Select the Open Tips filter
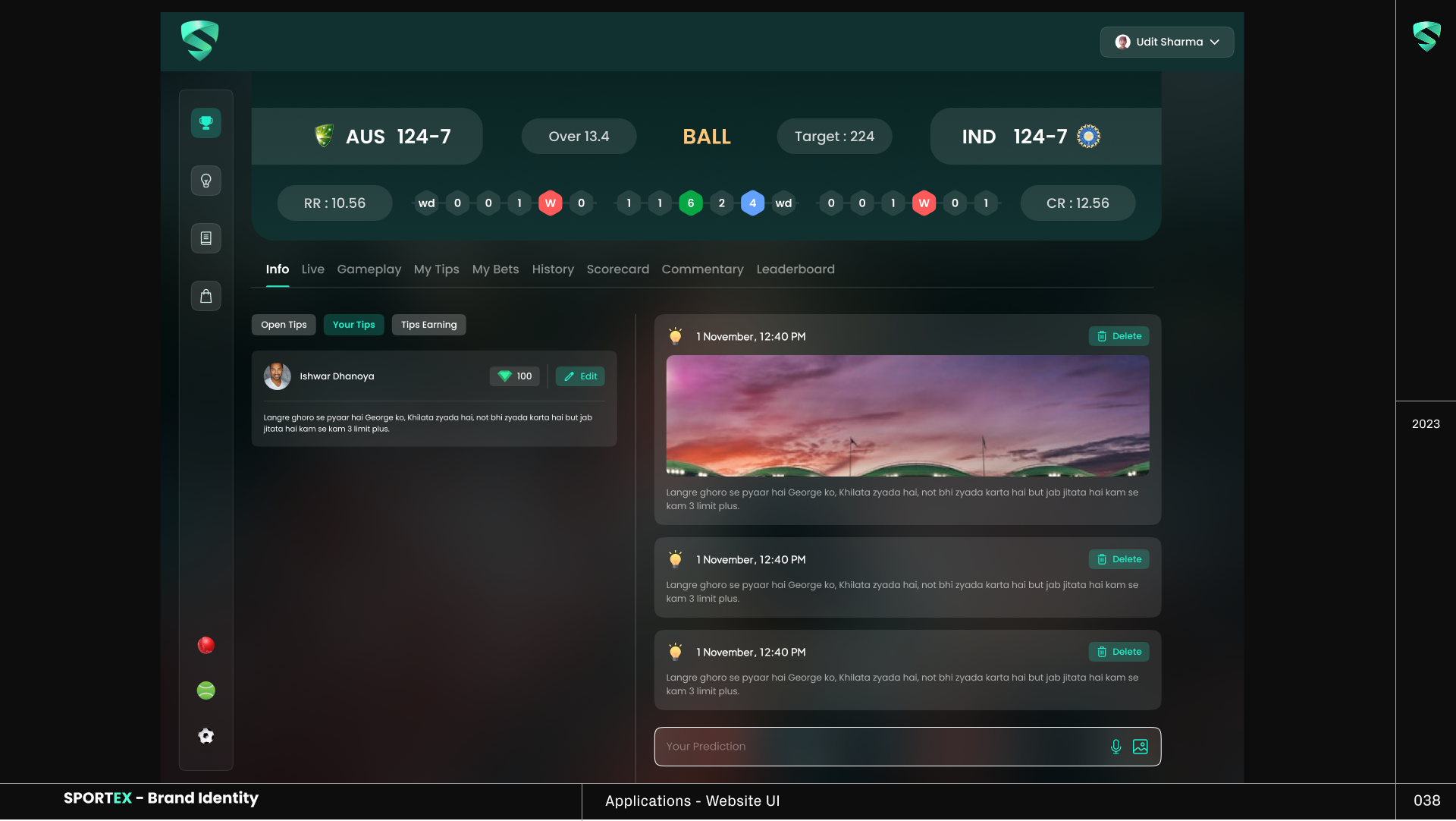The width and height of the screenshot is (1456, 821). point(284,325)
